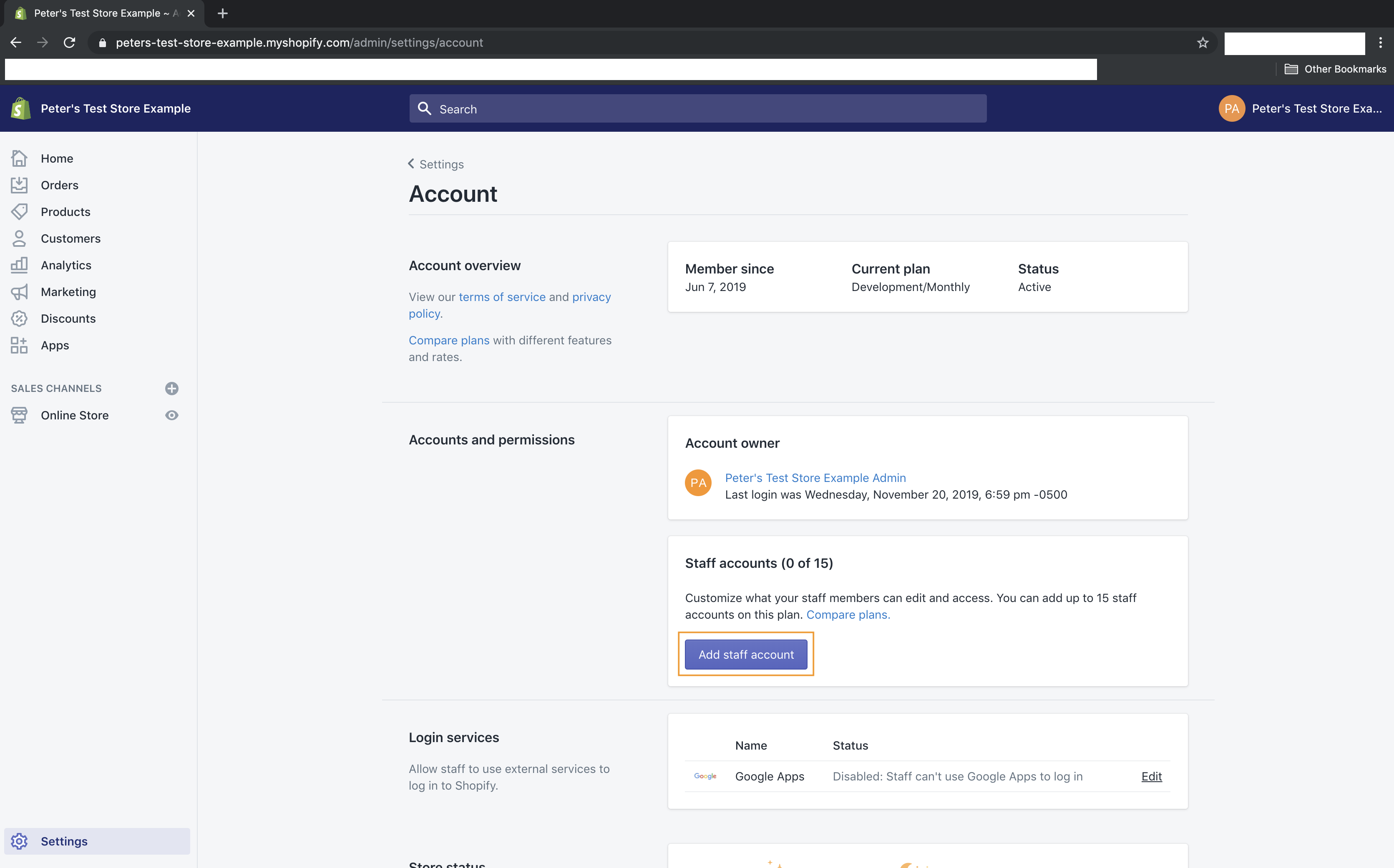The height and width of the screenshot is (868, 1394).
Task: Edit the Google Apps login service
Action: [1151, 776]
